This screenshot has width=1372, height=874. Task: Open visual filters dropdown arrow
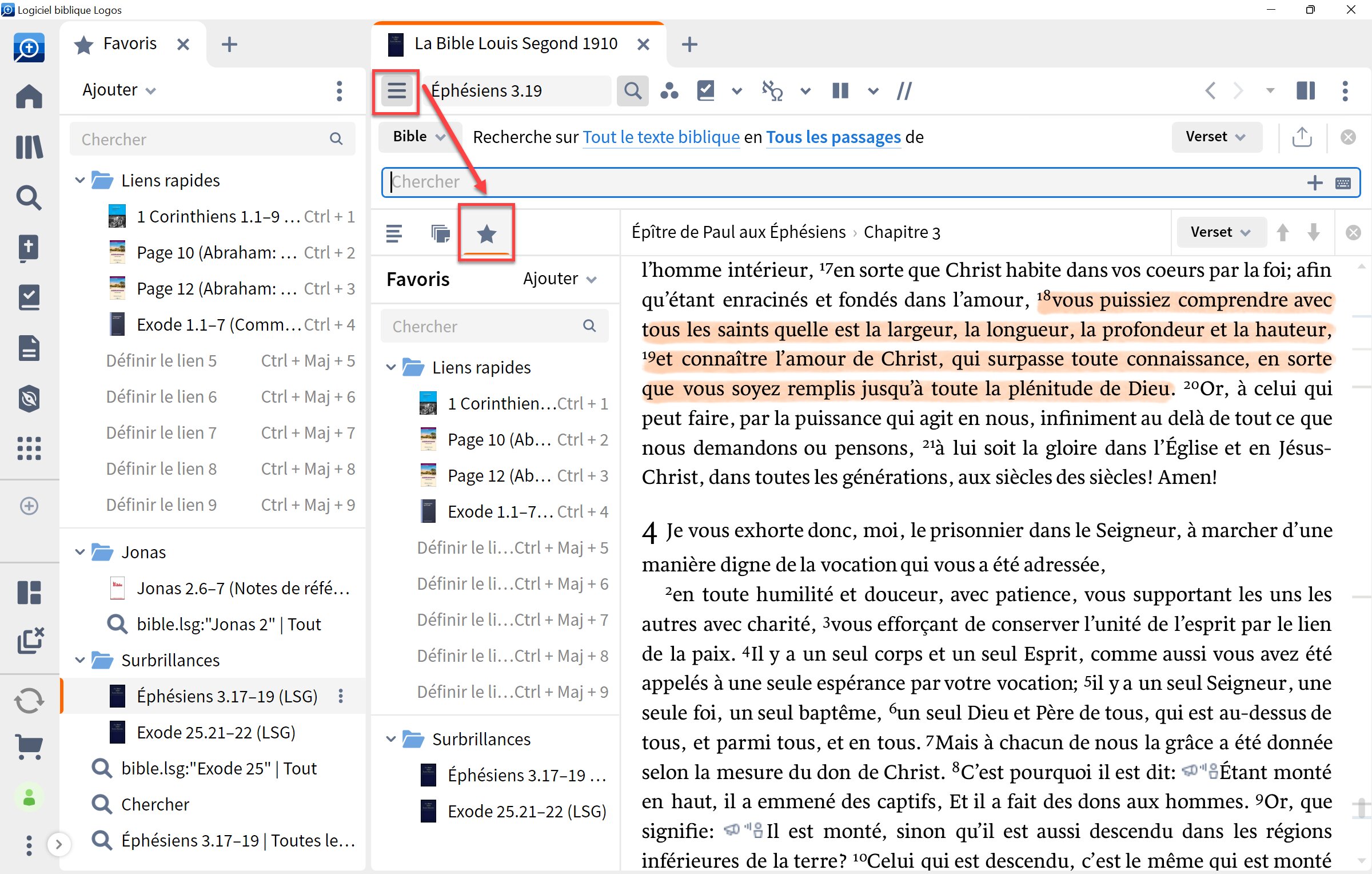pos(737,91)
